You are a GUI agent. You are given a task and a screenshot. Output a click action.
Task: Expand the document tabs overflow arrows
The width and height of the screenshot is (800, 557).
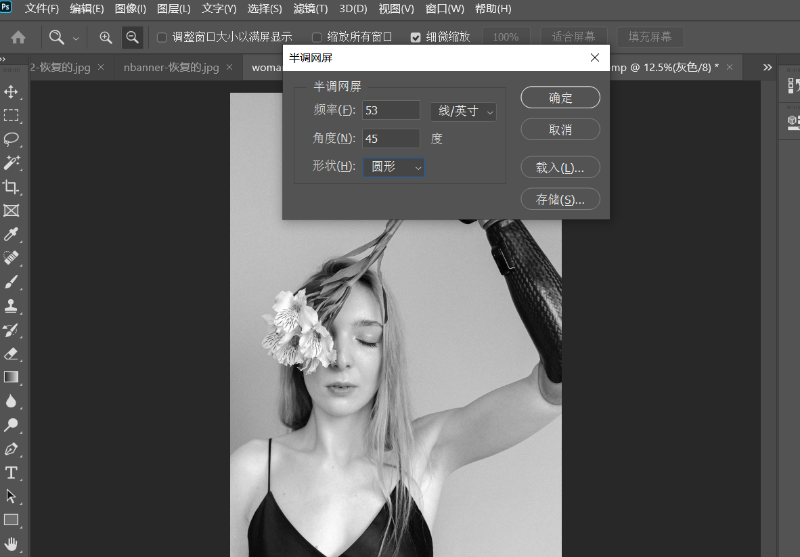pyautogui.click(x=767, y=67)
